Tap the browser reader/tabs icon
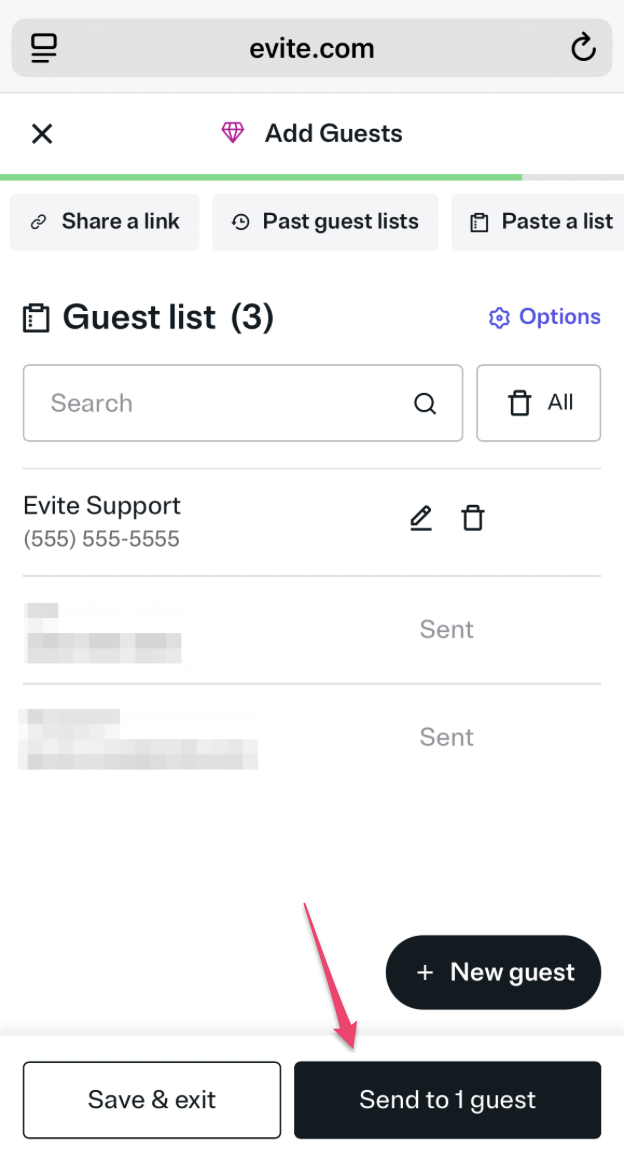The height and width of the screenshot is (1158, 624). pos(44,47)
